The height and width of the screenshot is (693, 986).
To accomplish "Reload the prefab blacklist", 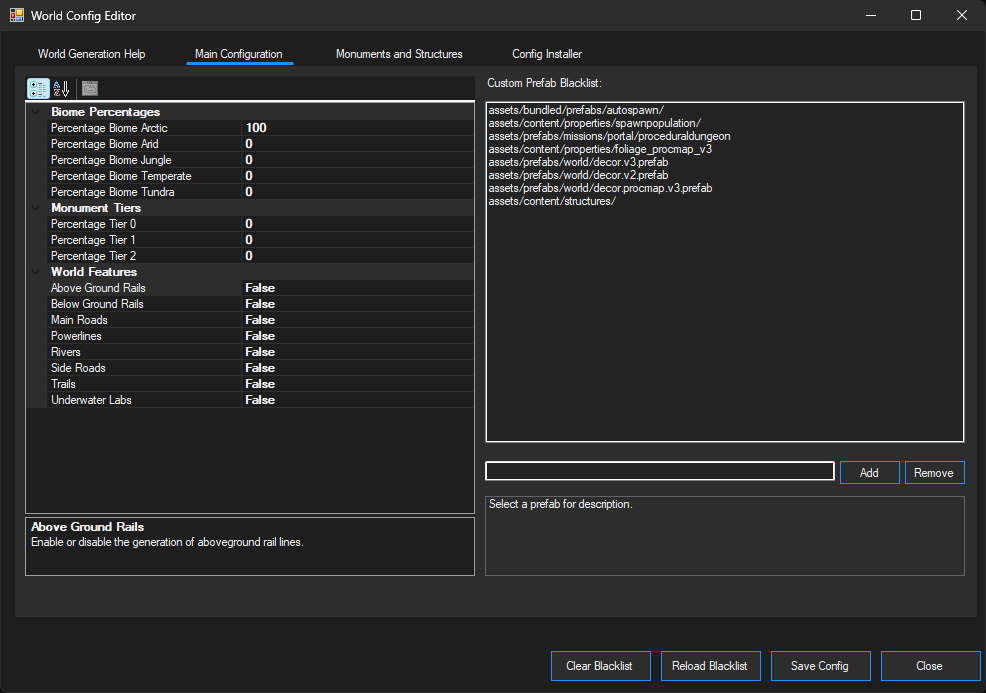I will click(x=710, y=665).
